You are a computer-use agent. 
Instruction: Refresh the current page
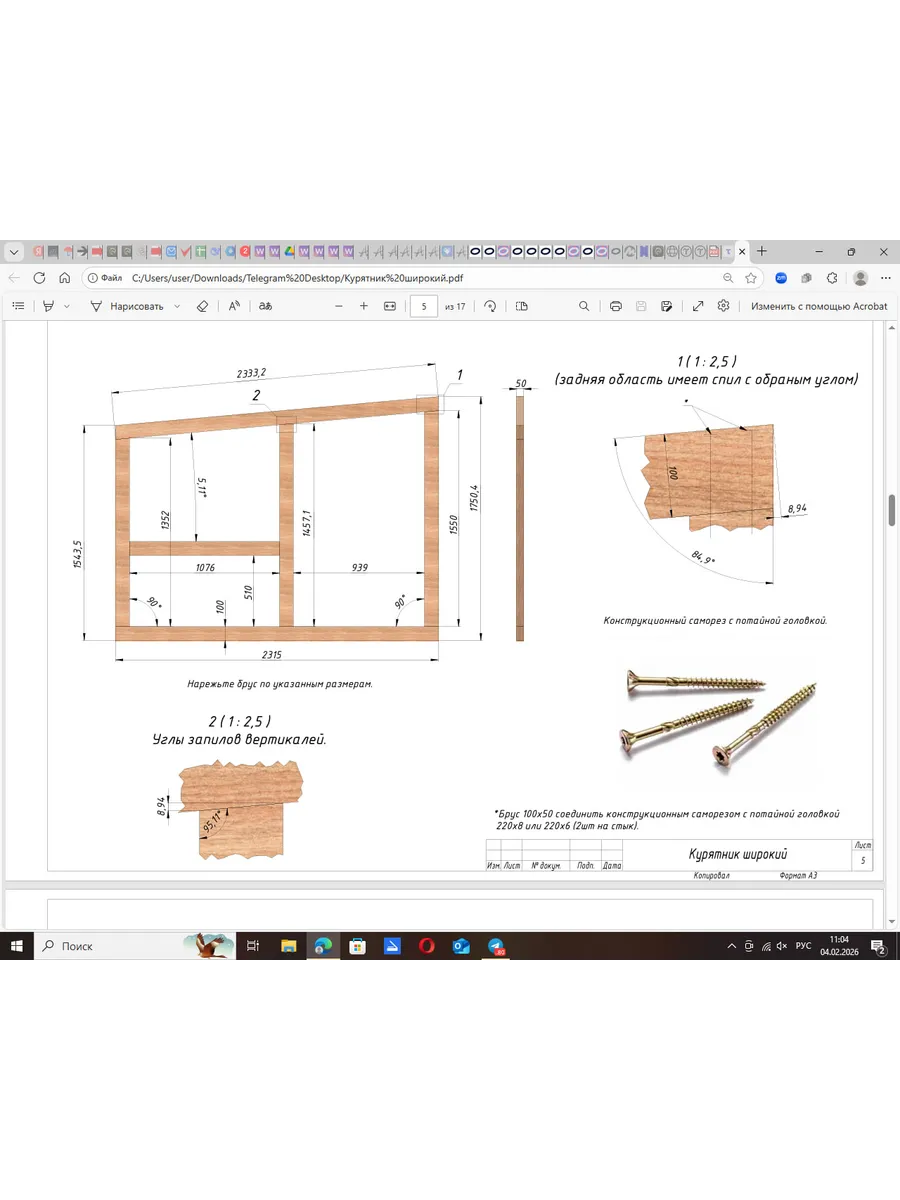(x=39, y=278)
